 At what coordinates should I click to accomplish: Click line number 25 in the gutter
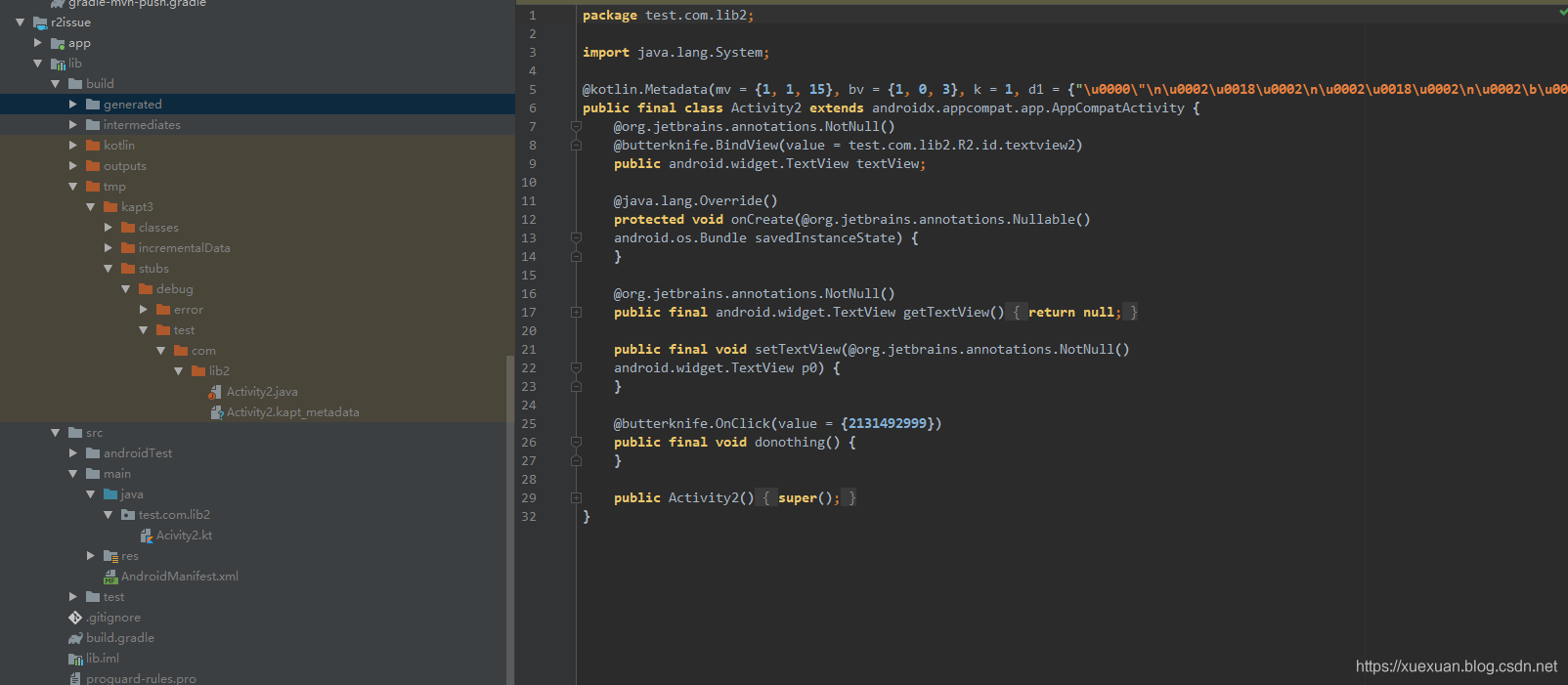pyautogui.click(x=529, y=424)
